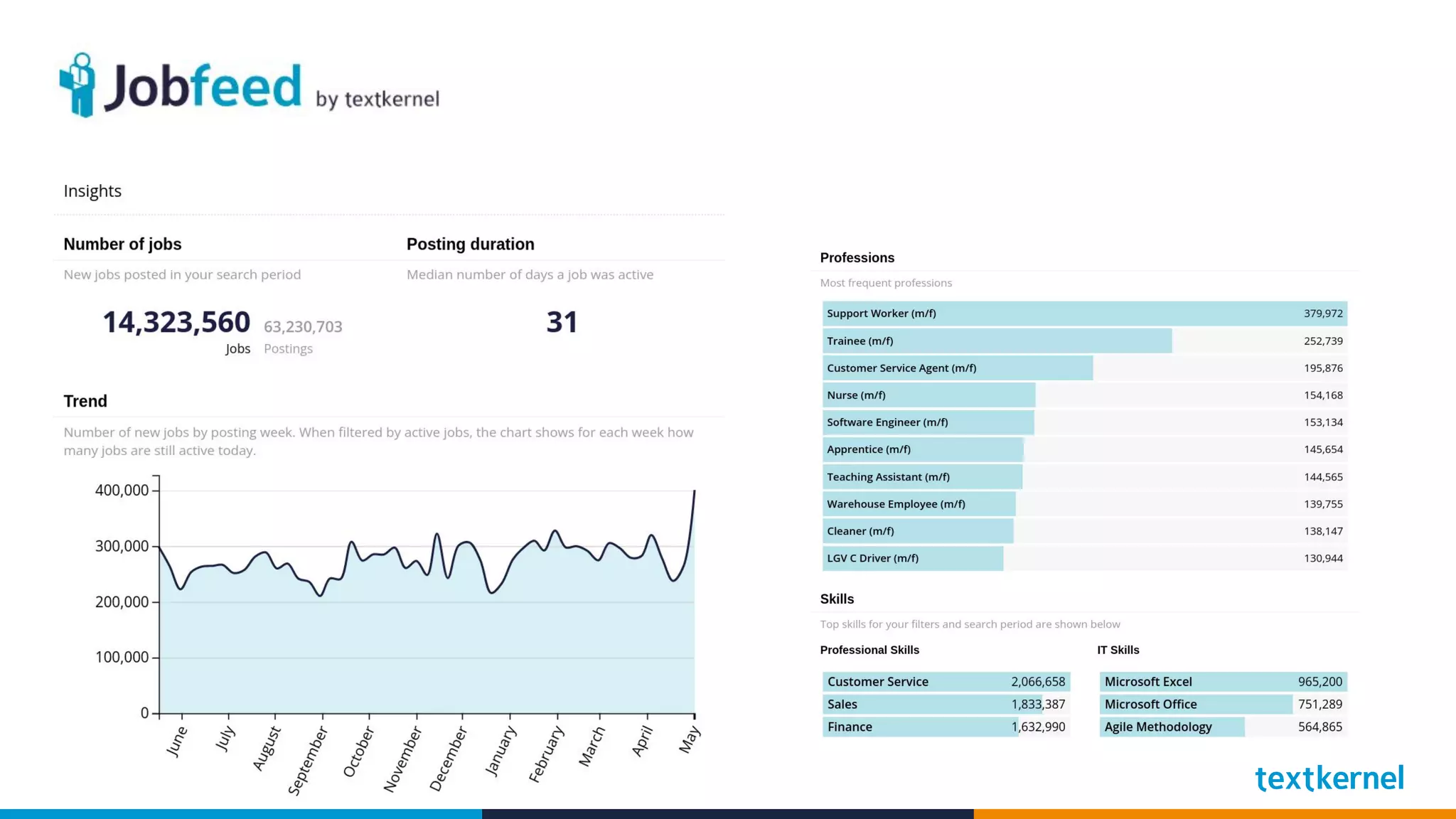The image size is (1456, 819).
Task: Select the Teaching Assistant (m/f) row
Action: [x=922, y=477]
